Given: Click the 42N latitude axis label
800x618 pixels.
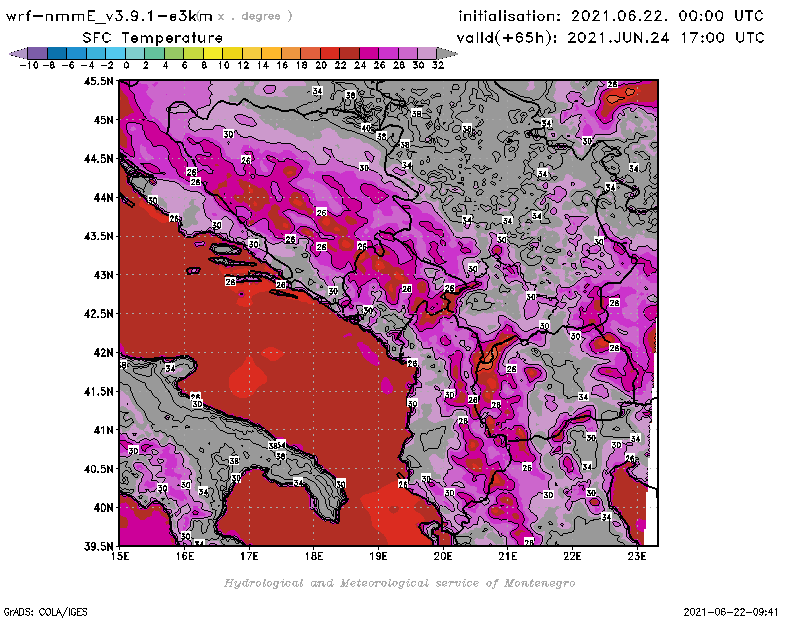Looking at the screenshot, I should click(103, 353).
